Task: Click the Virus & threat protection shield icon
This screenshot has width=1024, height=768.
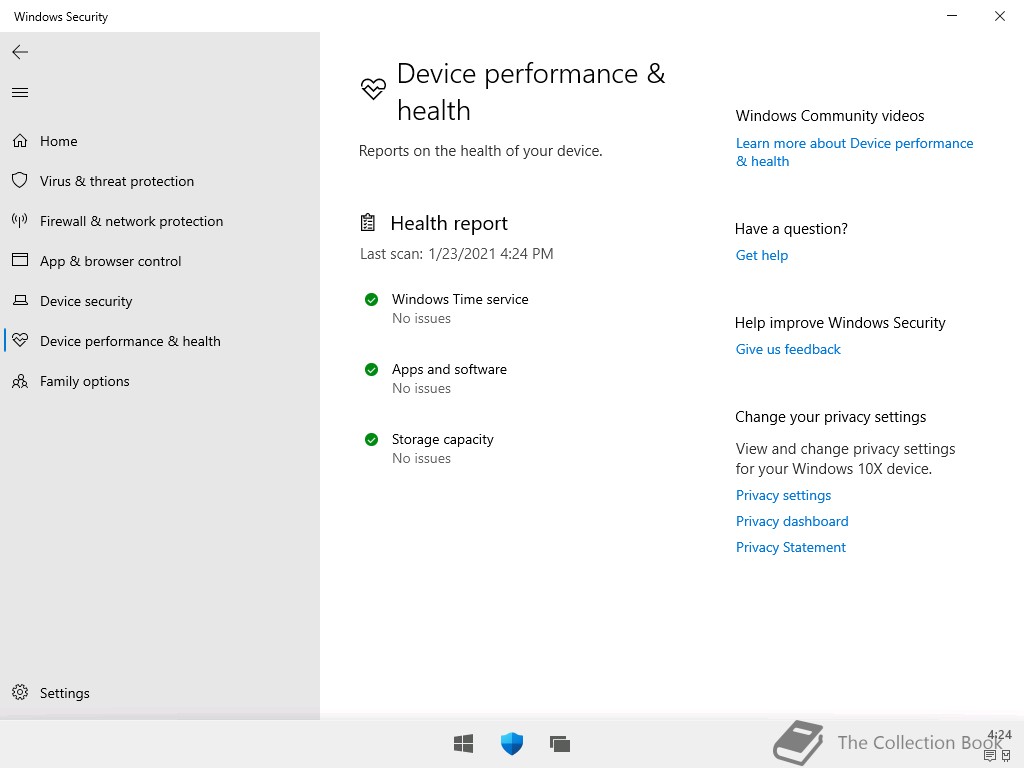Action: pyautogui.click(x=20, y=180)
